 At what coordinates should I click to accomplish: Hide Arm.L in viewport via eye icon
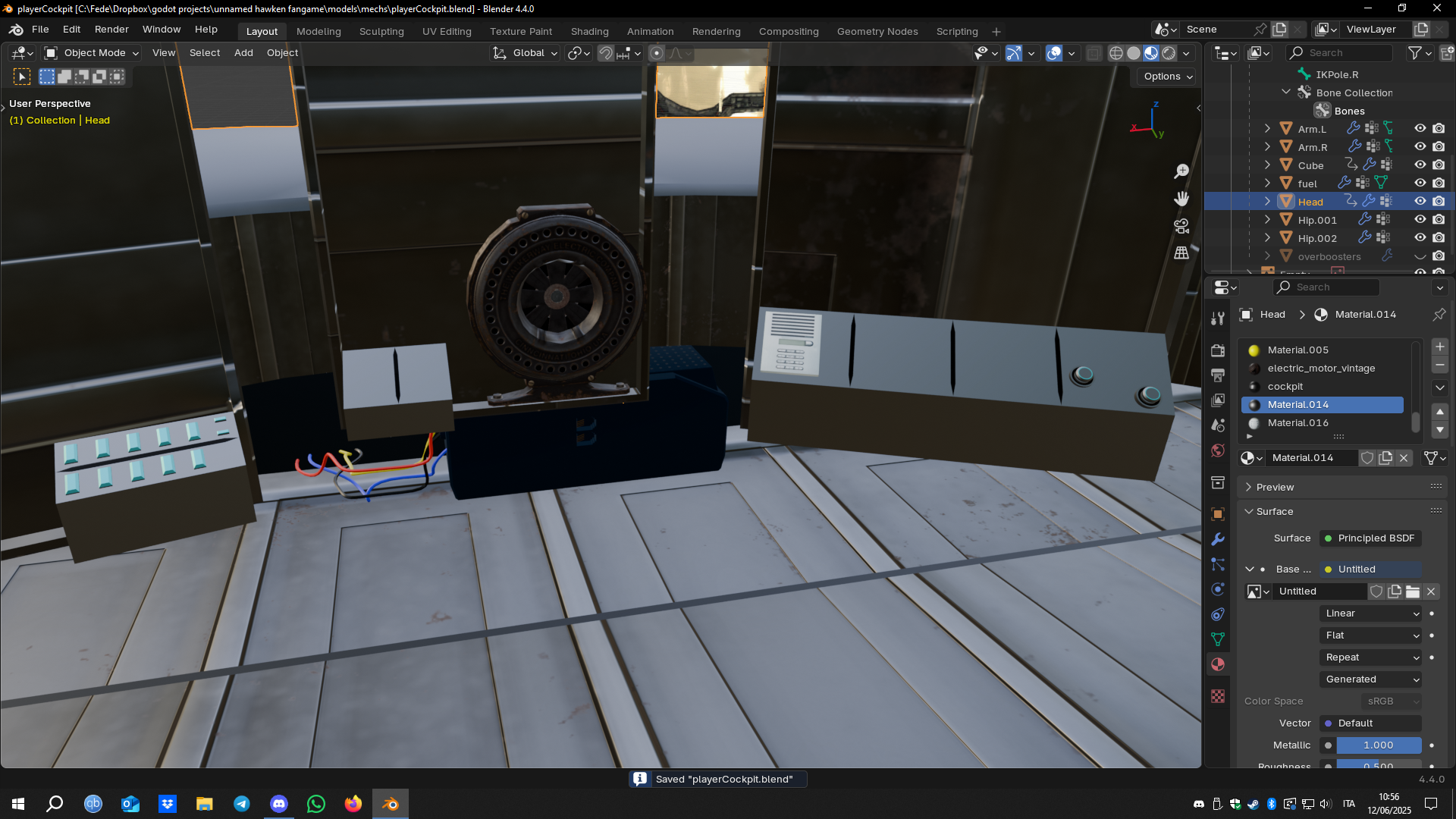tap(1420, 129)
